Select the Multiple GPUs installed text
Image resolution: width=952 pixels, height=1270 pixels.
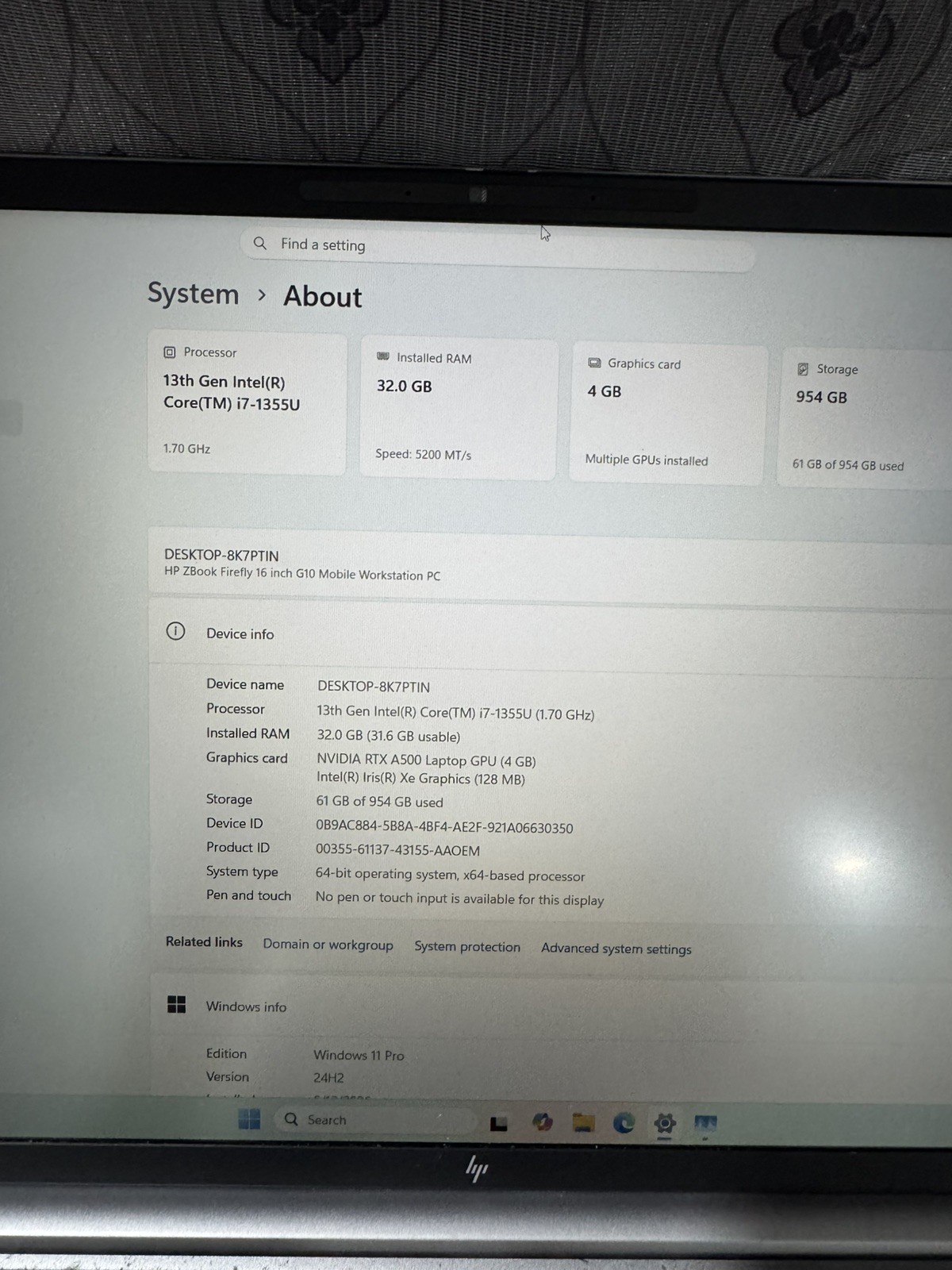[647, 460]
